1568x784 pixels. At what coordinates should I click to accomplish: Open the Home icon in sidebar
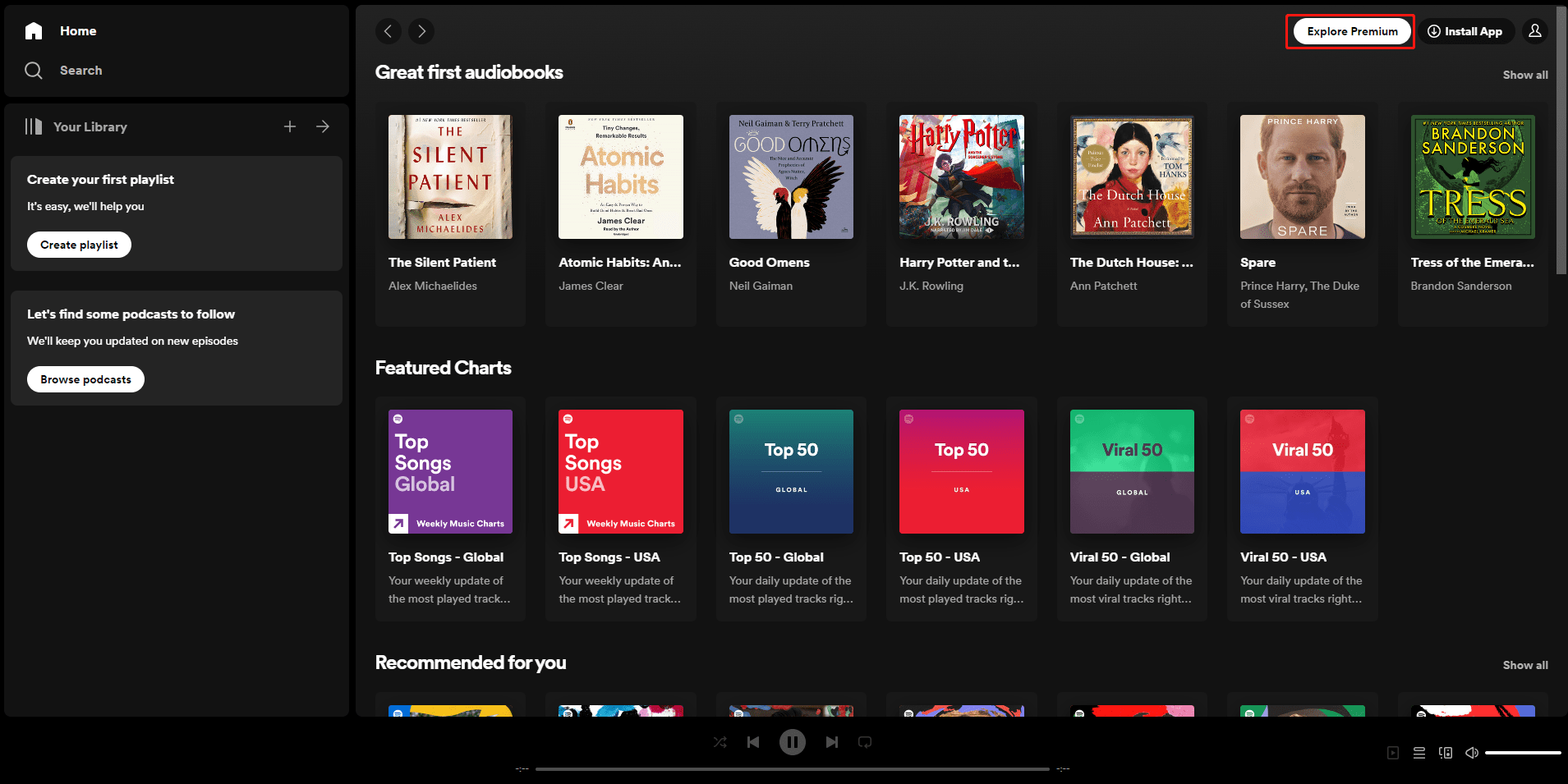(34, 31)
